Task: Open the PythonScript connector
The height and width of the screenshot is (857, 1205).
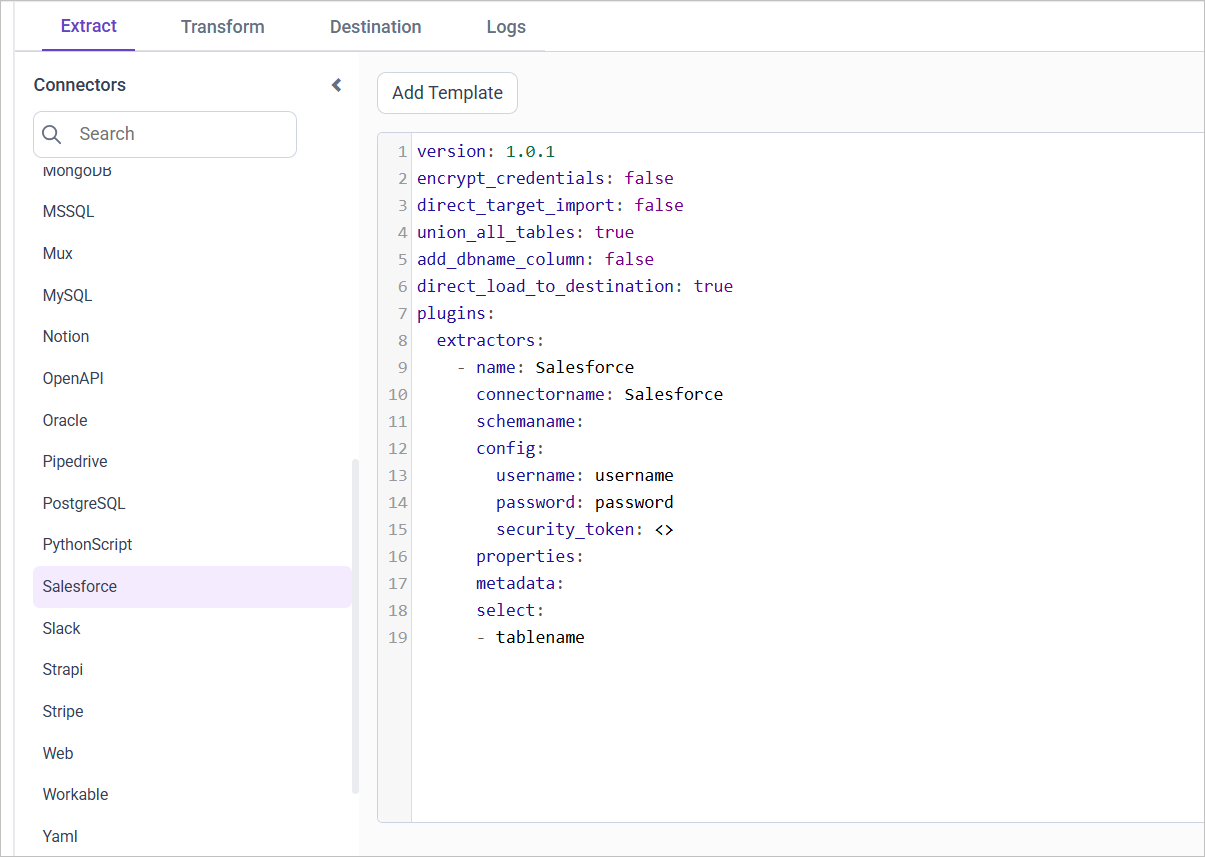Action: 87,544
